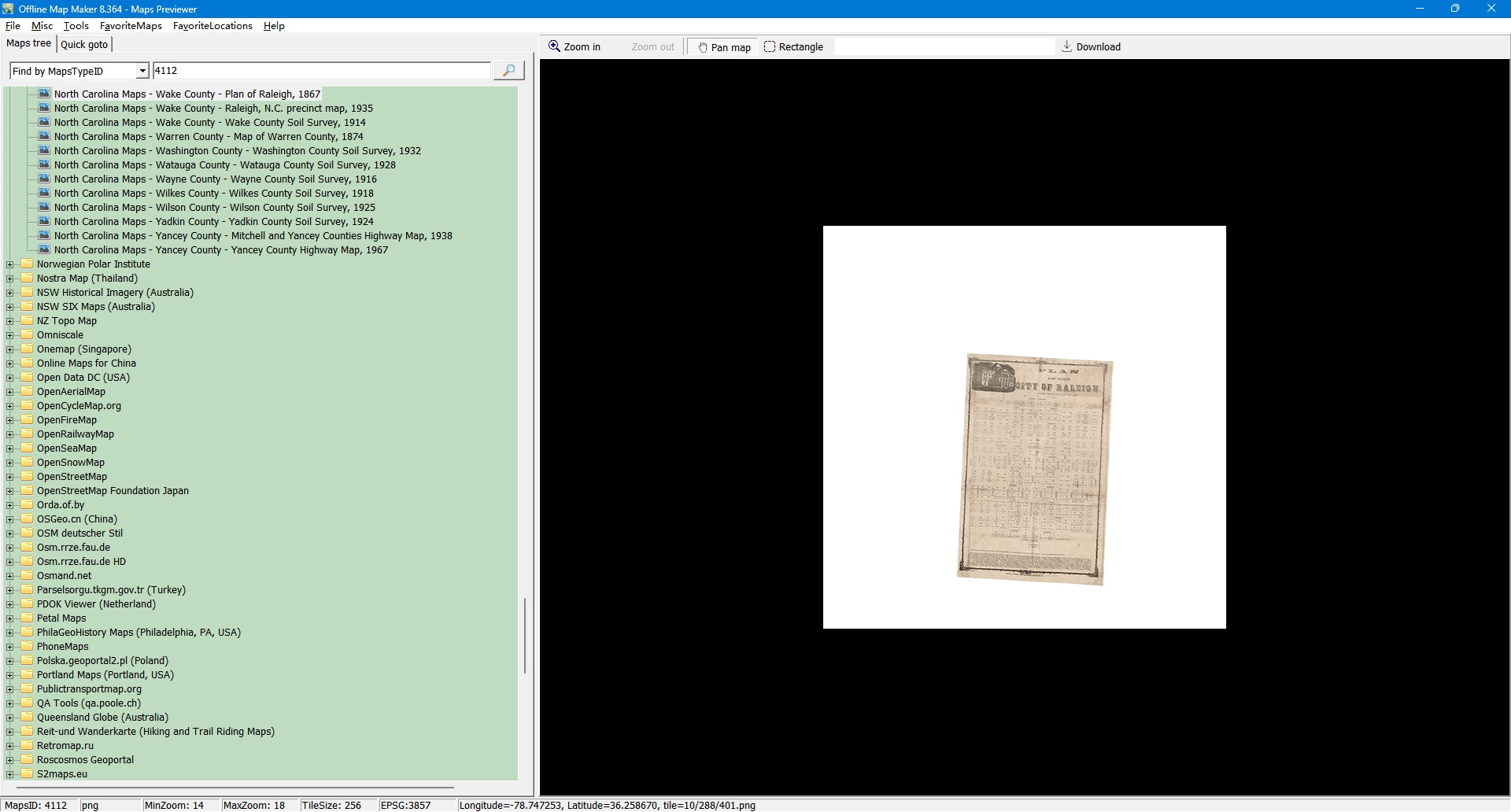
Task: Click the OpenSeaMap folder icon
Action: tap(28, 448)
